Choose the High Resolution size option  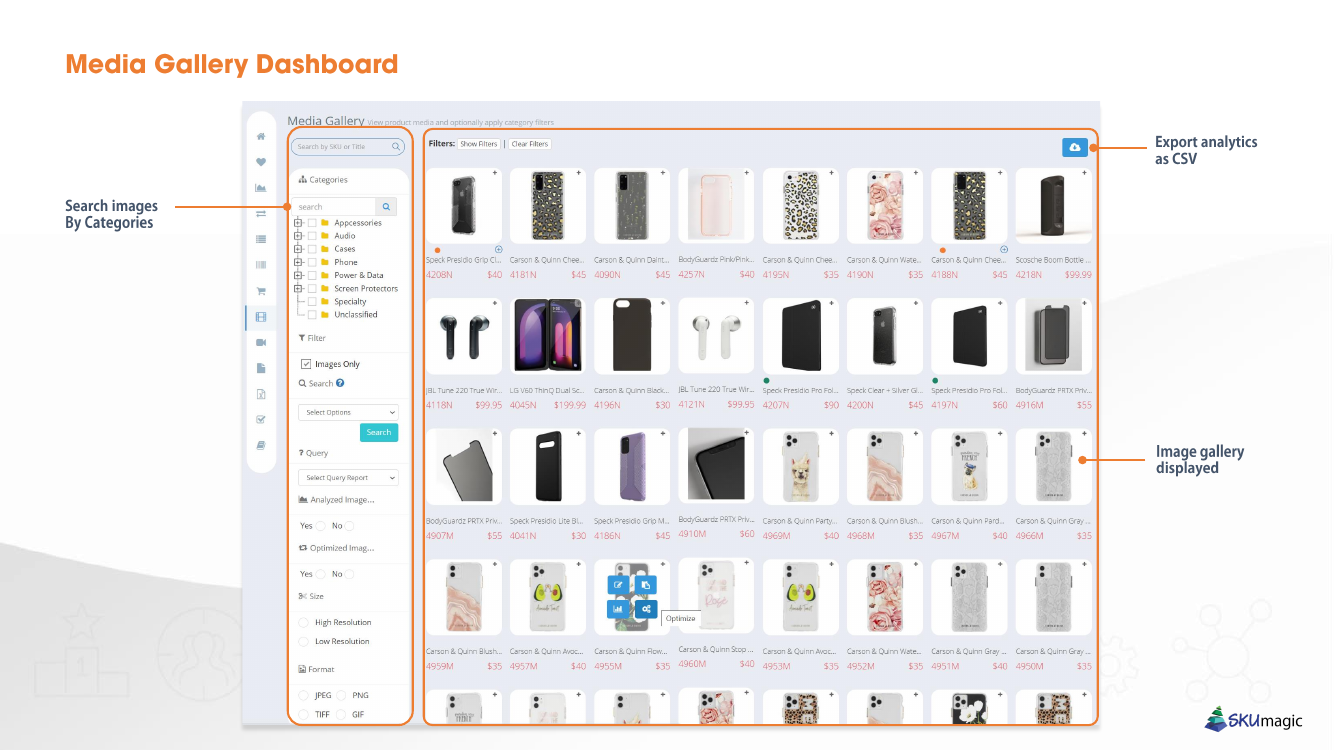click(304, 622)
